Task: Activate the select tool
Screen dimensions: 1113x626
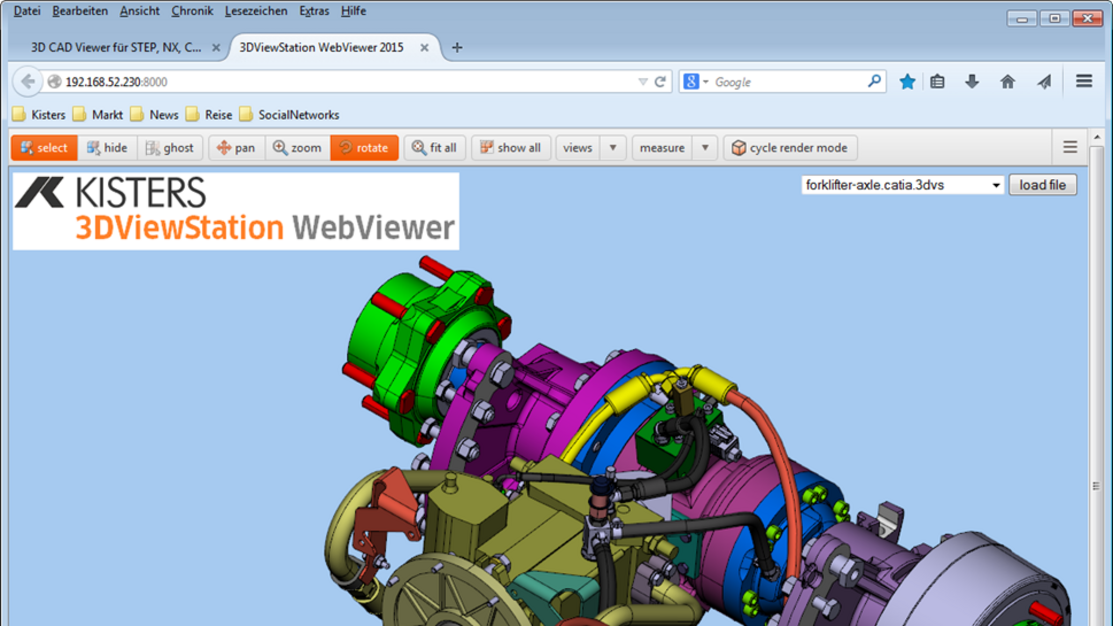Action: click(44, 148)
